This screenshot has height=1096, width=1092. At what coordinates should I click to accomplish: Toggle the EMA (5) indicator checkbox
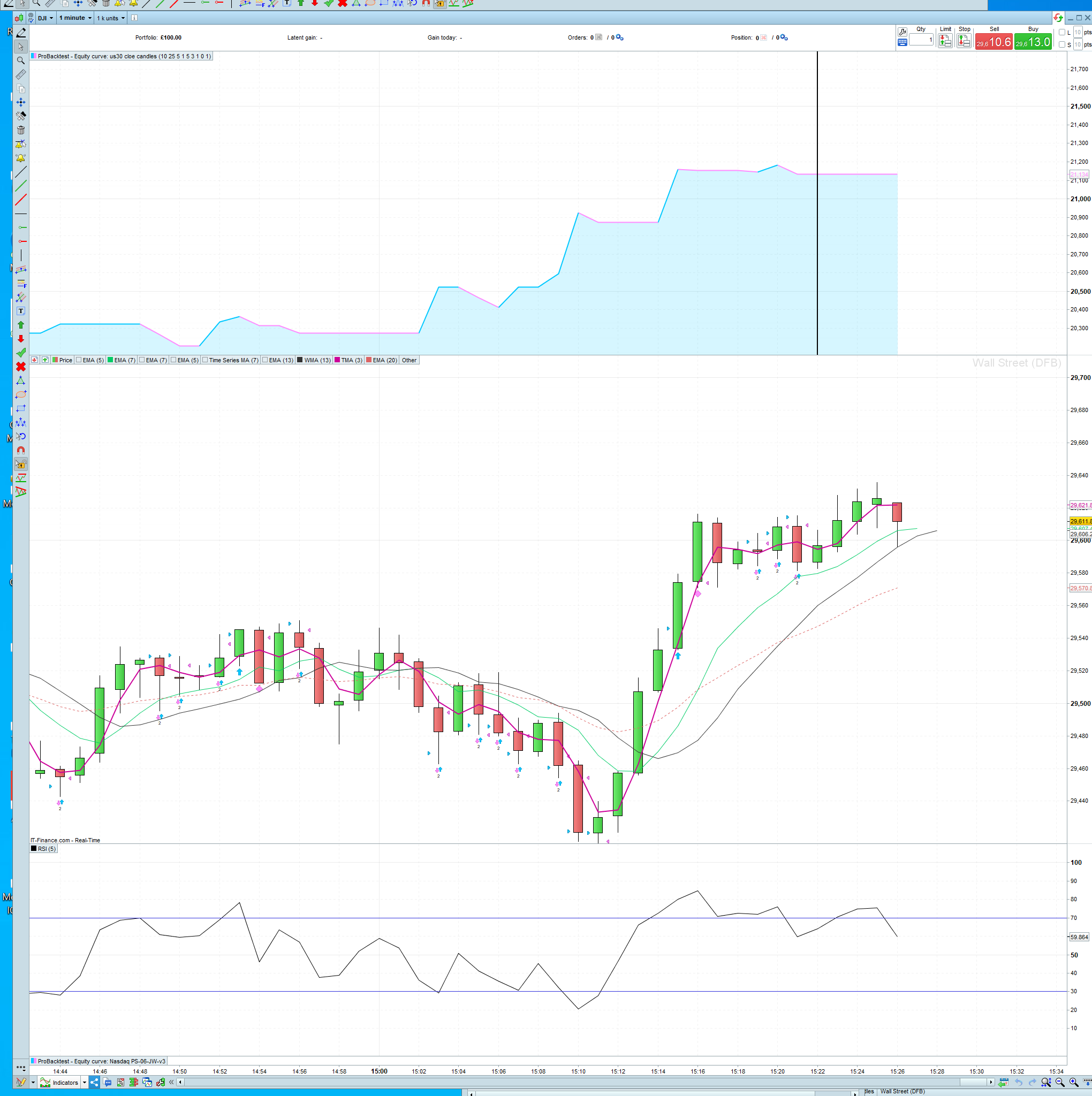(x=79, y=360)
